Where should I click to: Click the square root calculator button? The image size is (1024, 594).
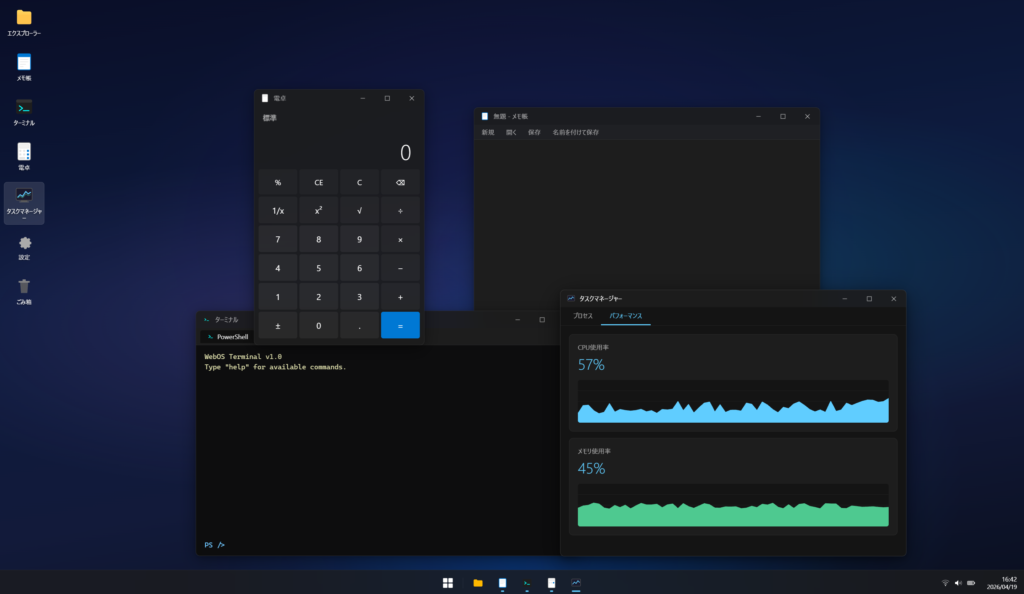point(359,211)
